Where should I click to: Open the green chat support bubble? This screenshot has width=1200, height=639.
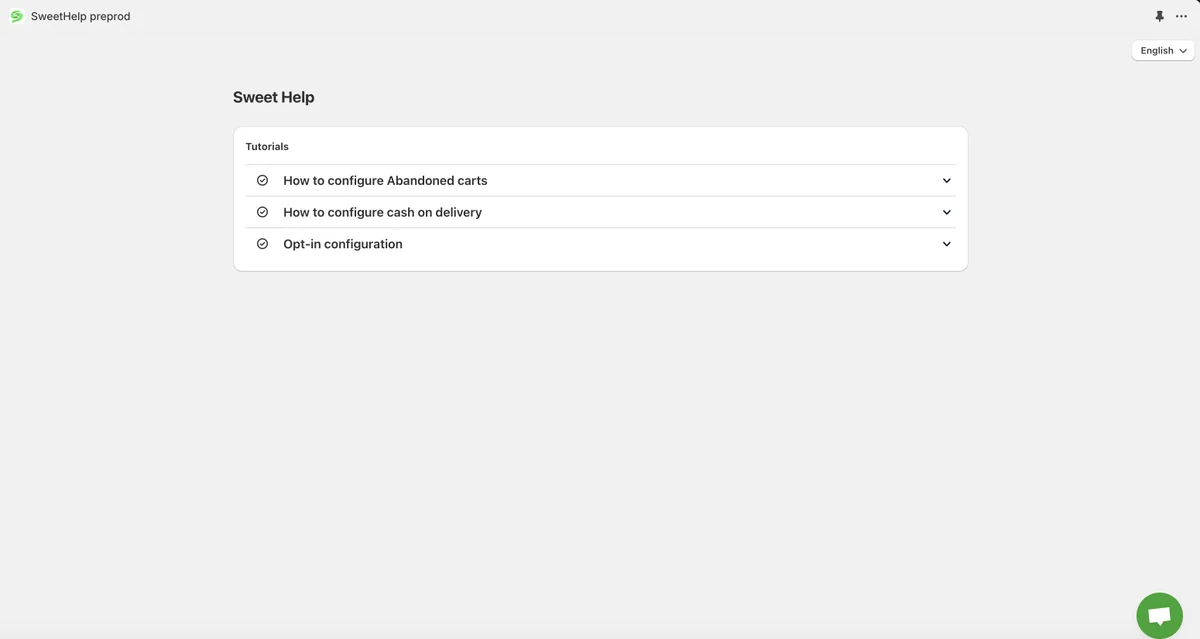click(x=1159, y=615)
